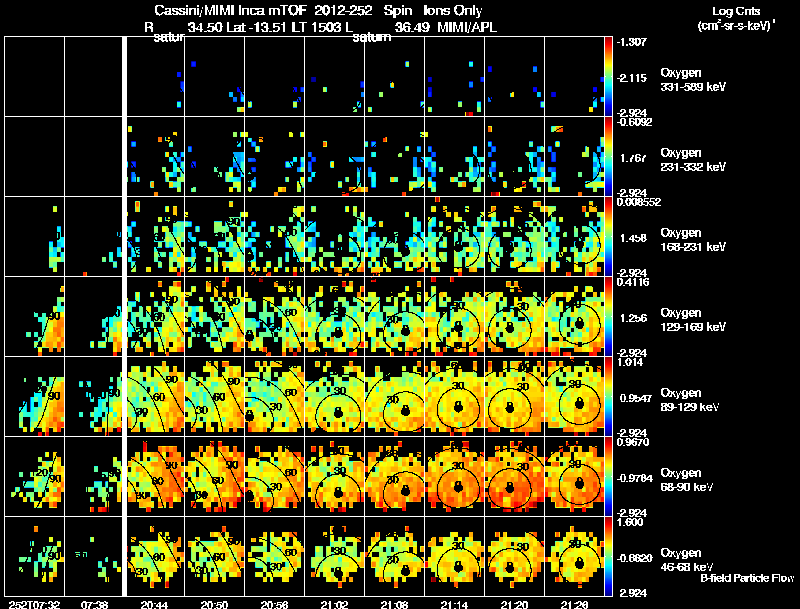Click the 'Oxygen 89-129 keV' row label

tap(690, 400)
